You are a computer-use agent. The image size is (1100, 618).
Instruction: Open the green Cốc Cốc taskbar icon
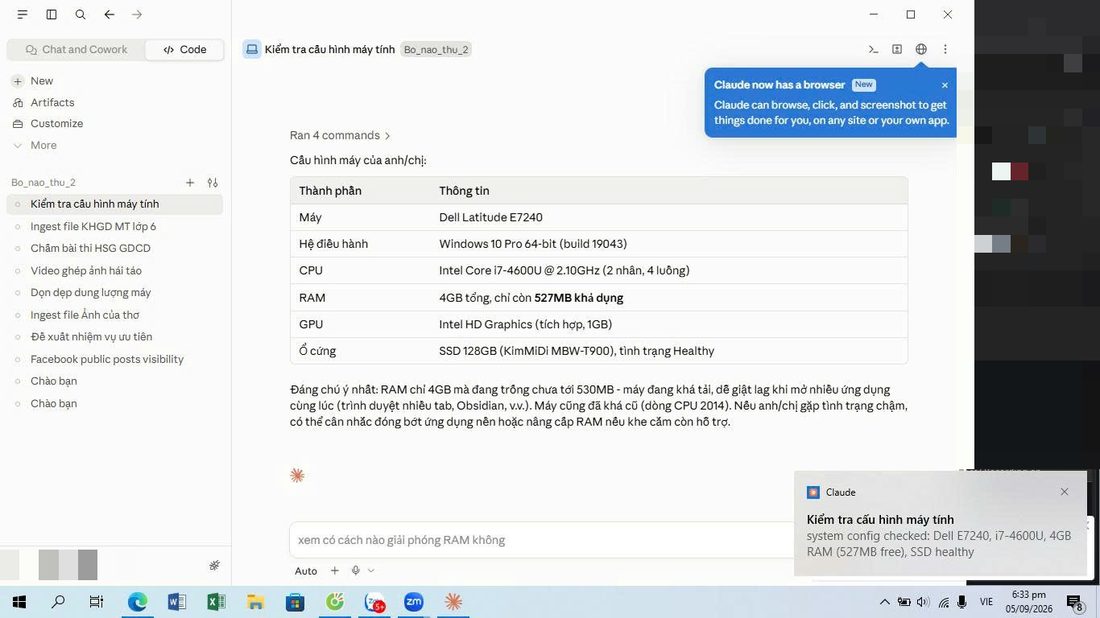(x=335, y=602)
